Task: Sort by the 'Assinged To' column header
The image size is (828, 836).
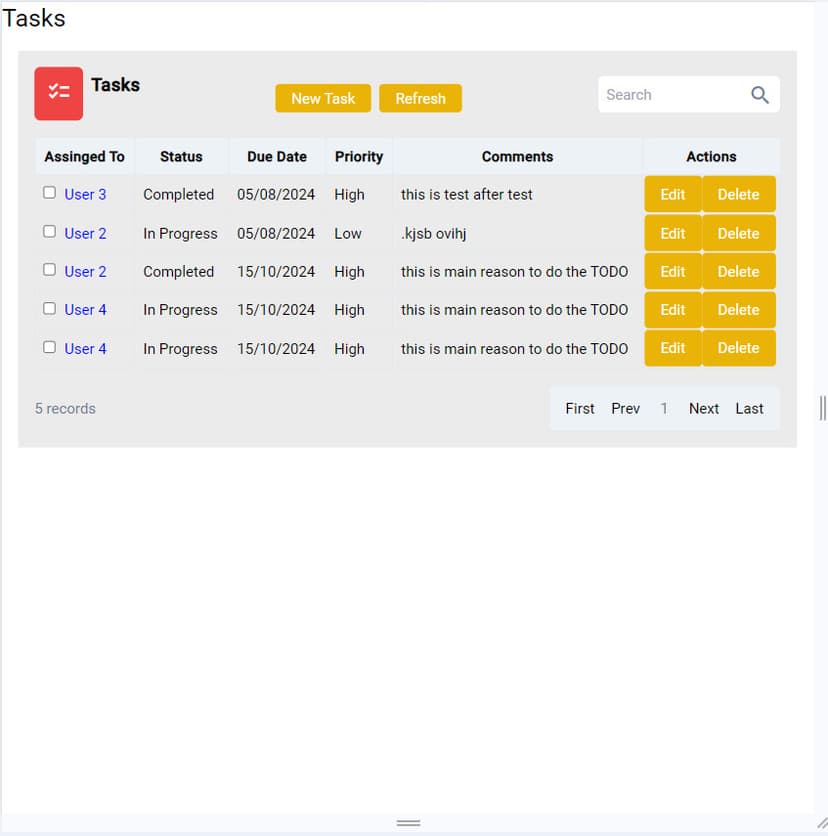Action: tap(85, 157)
